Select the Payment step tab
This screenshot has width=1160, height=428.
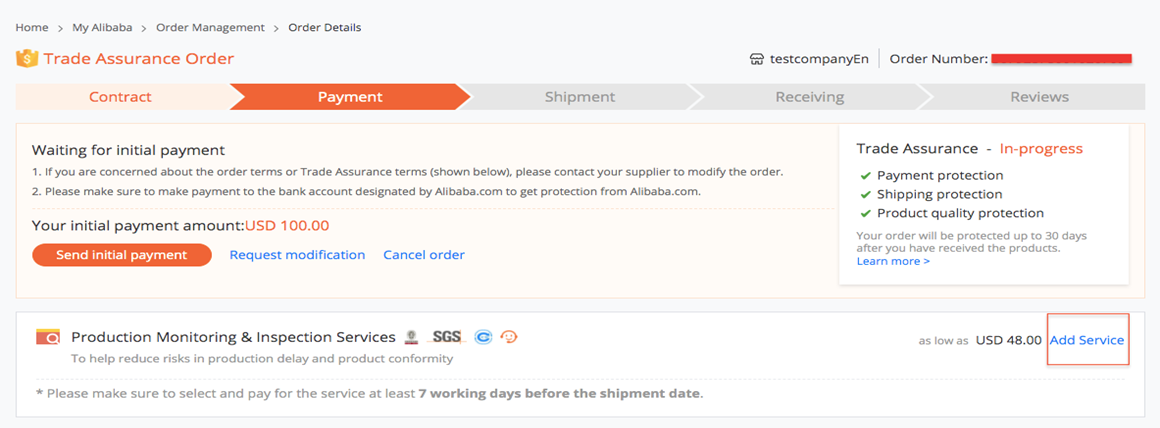click(350, 97)
